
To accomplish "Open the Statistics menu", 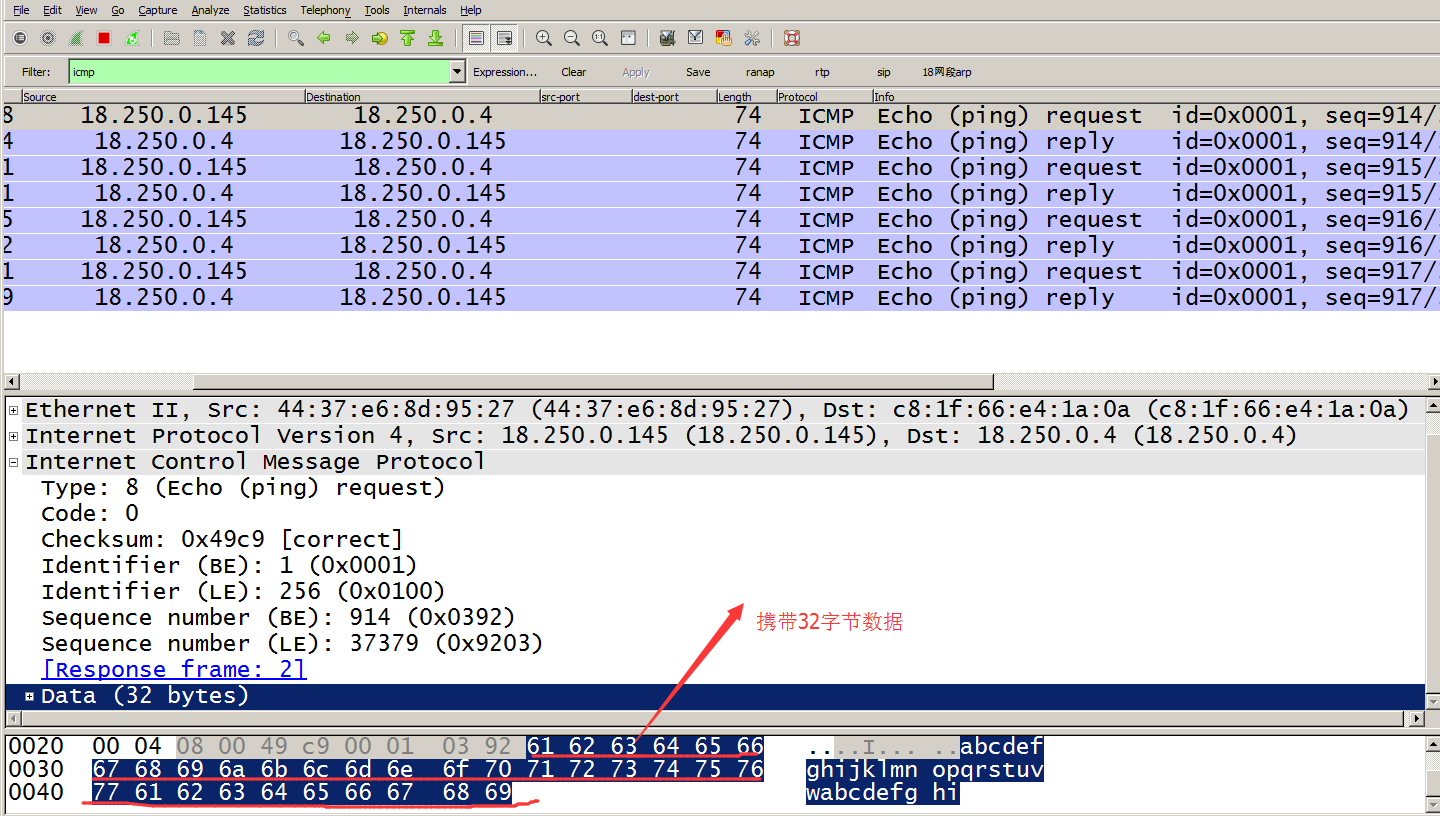I will (265, 10).
